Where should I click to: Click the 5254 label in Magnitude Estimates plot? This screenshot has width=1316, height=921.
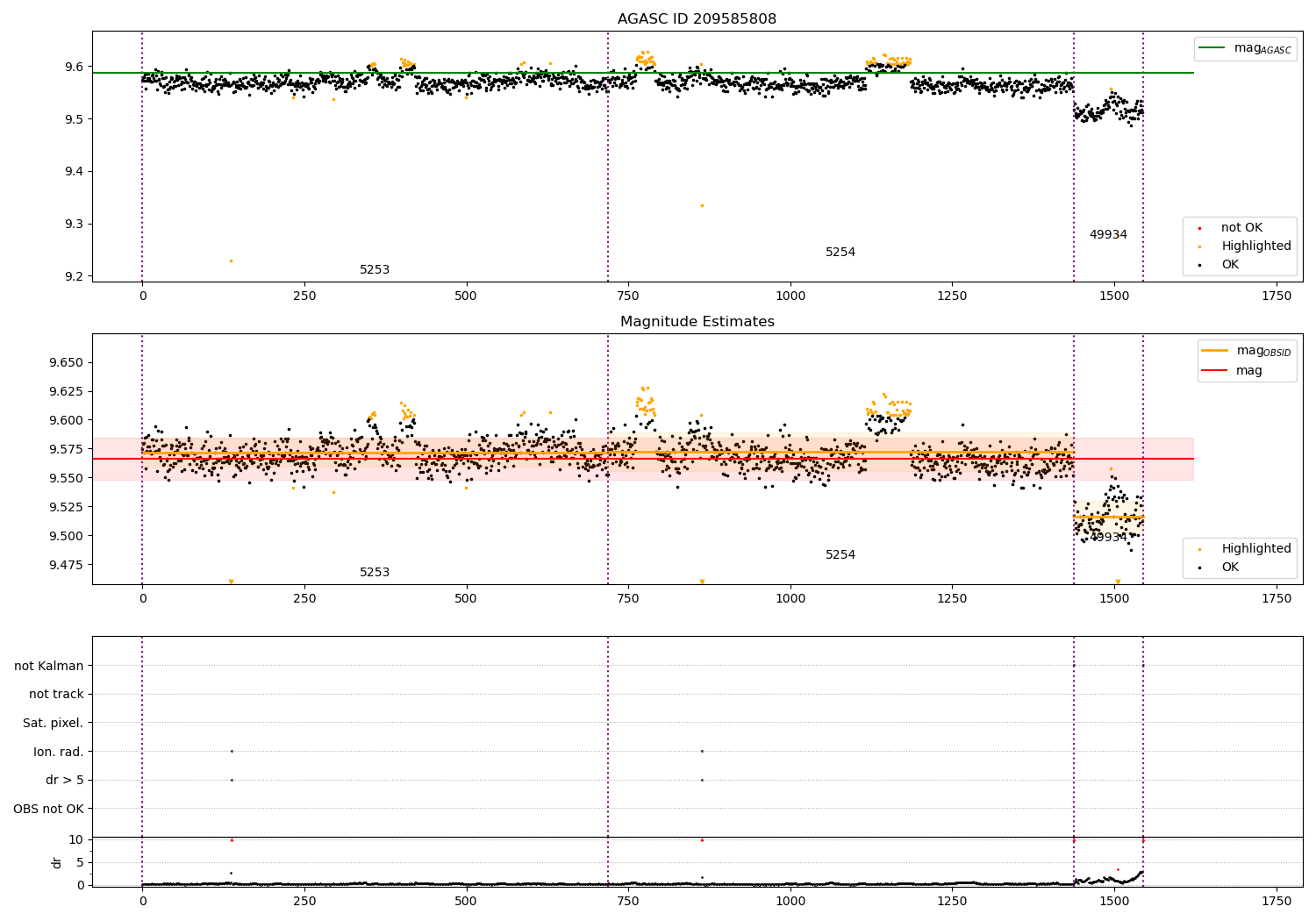click(840, 555)
